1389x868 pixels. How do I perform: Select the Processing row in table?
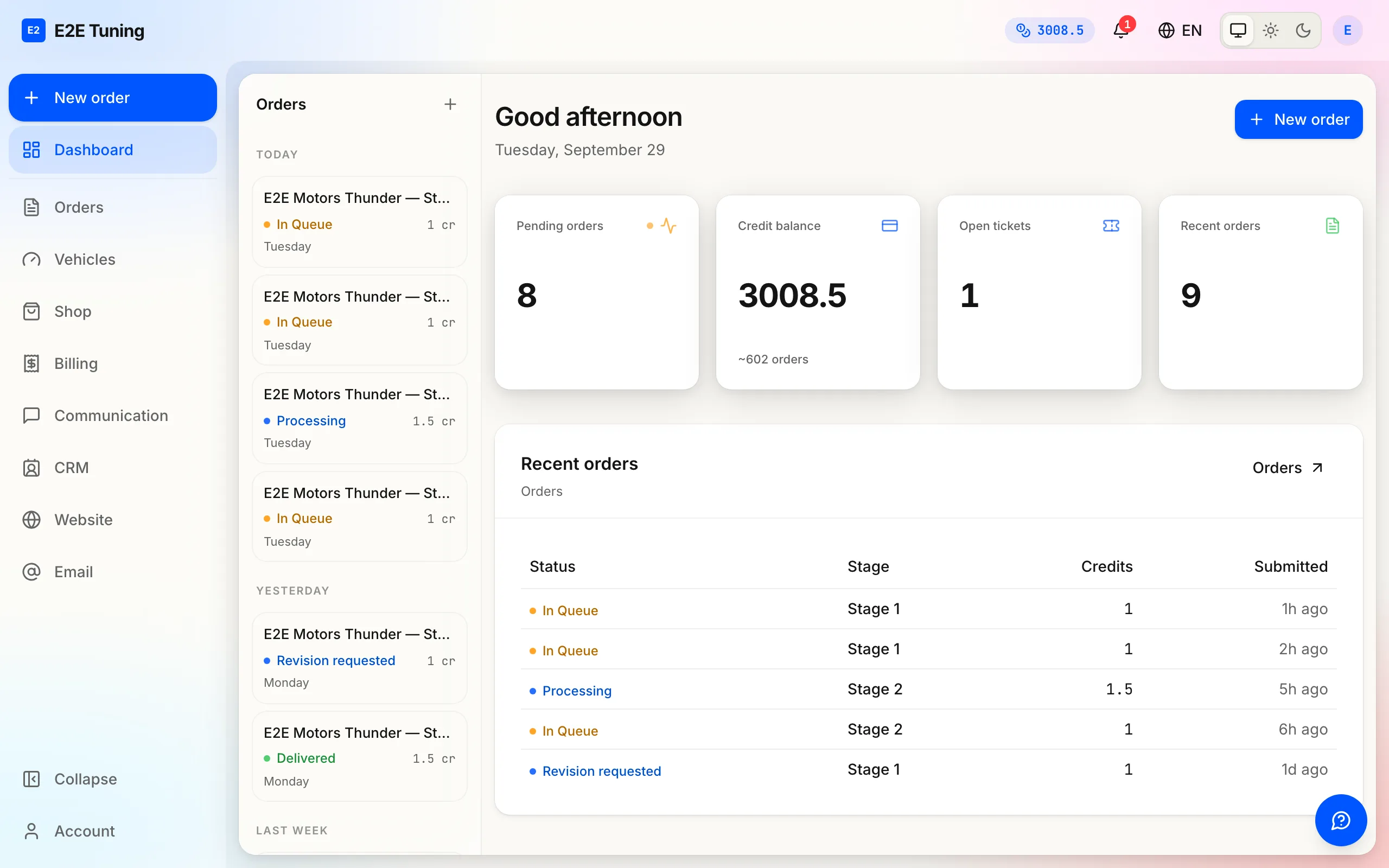928,690
